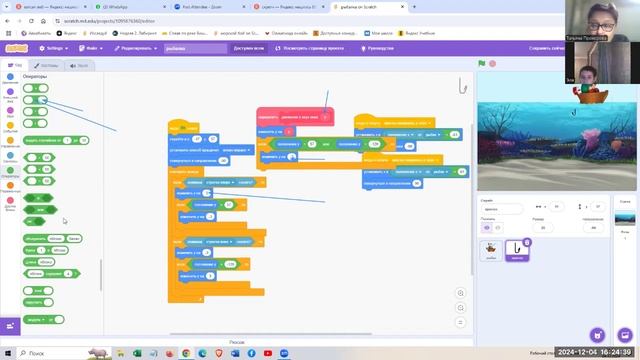Screen dimensions: 640x360
Task: Select the Control blocks category circle
Action: click(10, 140)
